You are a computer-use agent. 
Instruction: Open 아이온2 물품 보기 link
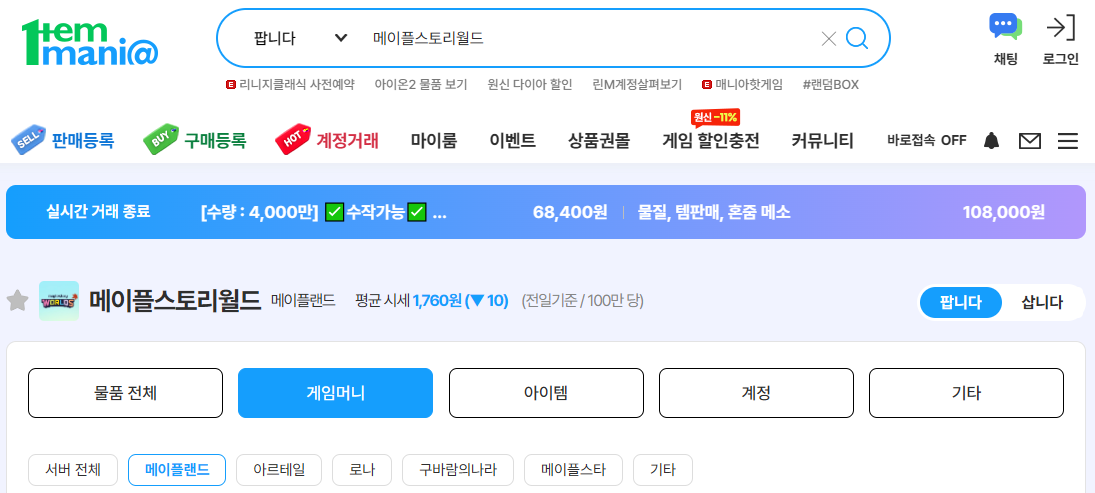coord(420,84)
